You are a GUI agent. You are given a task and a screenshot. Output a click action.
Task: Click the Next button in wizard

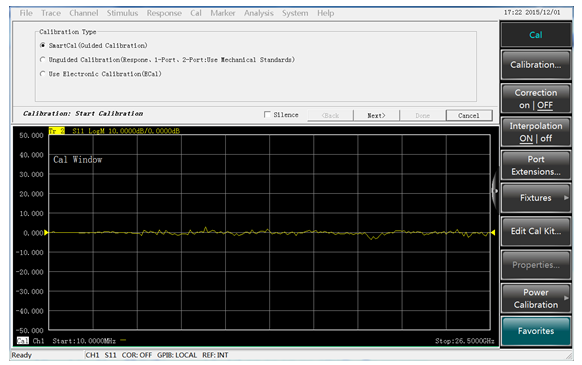click(376, 115)
